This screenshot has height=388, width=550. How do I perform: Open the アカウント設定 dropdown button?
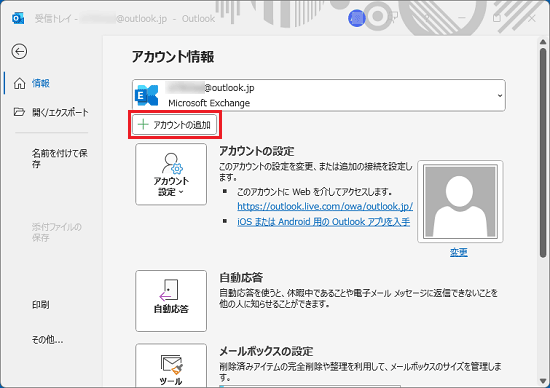coord(171,174)
